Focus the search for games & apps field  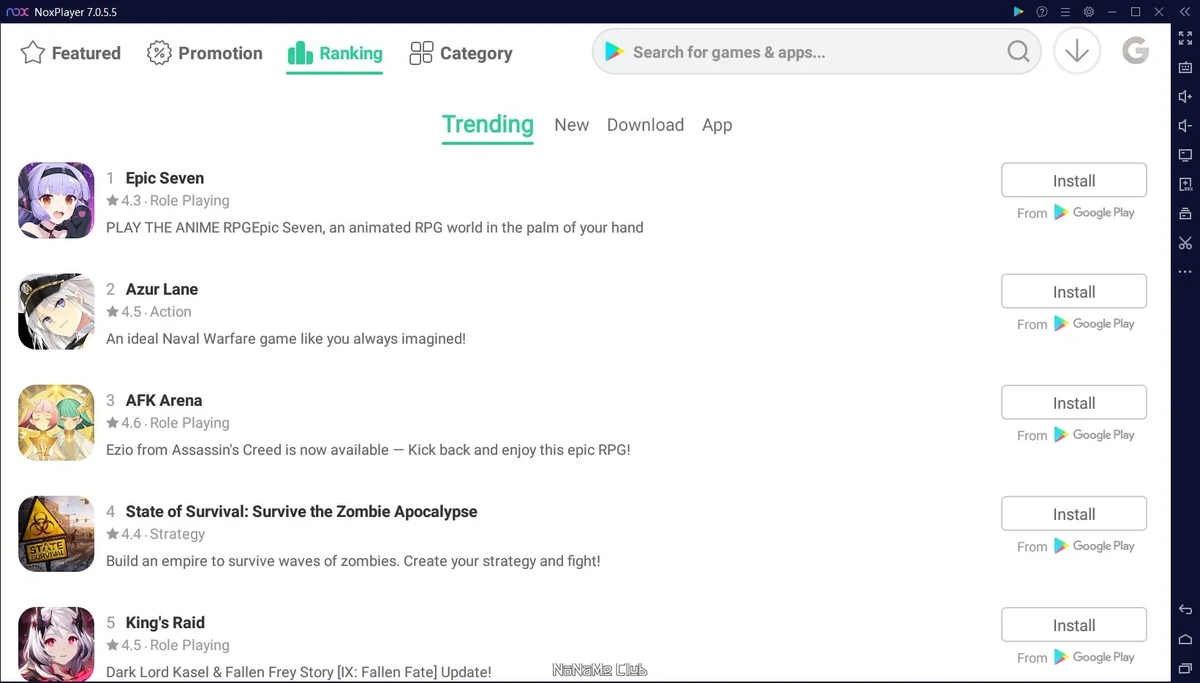(x=816, y=52)
